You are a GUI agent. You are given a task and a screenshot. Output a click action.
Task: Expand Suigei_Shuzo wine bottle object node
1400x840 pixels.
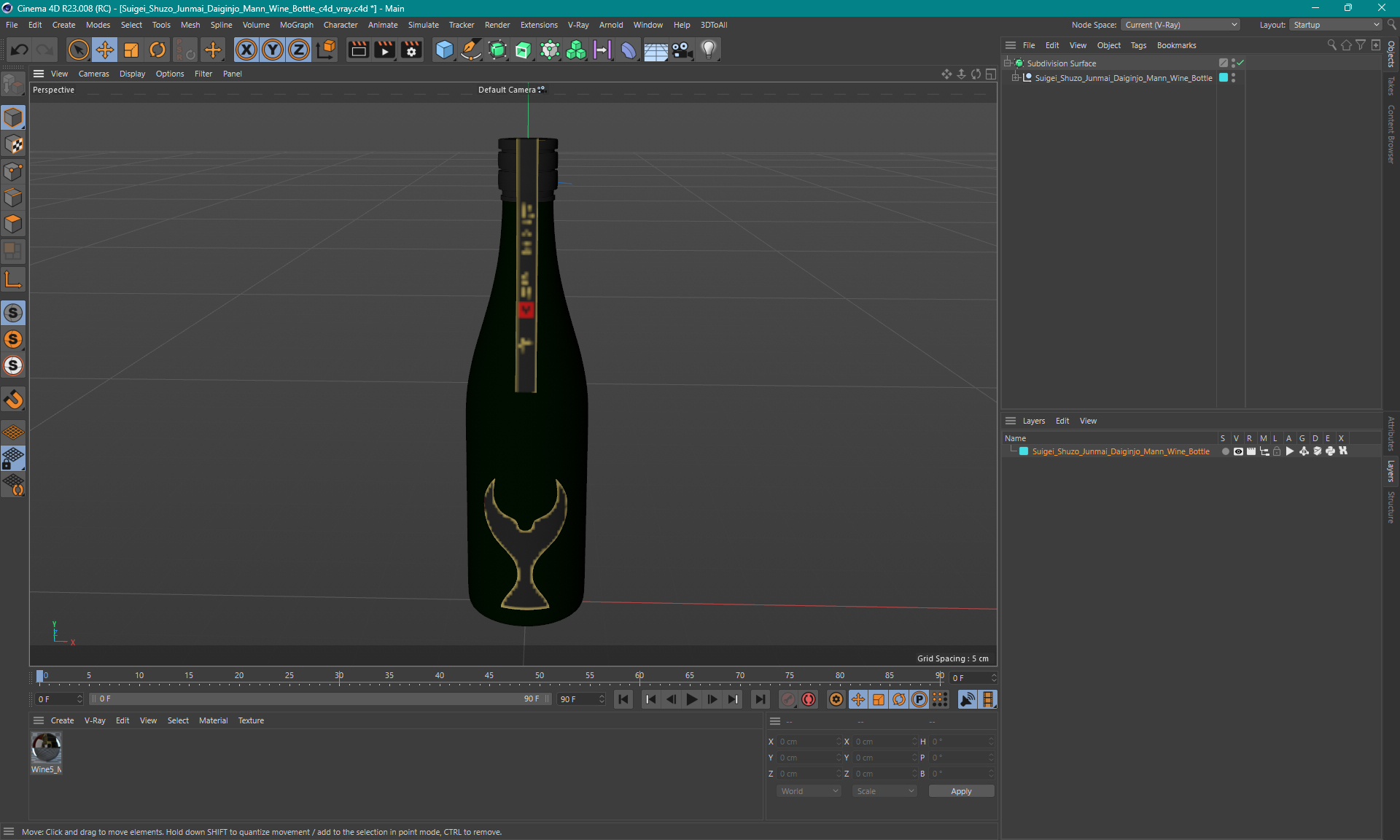1015,77
